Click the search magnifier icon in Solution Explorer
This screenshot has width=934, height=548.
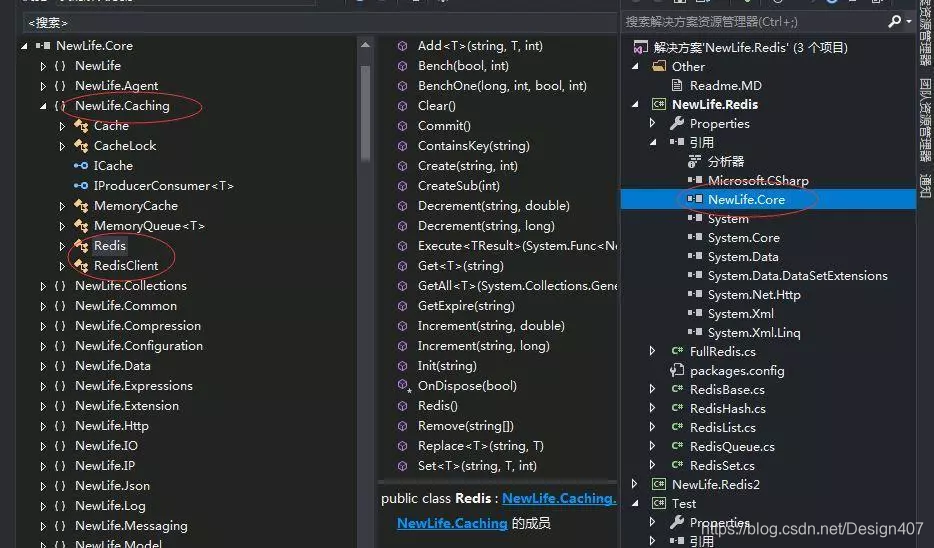click(x=894, y=21)
